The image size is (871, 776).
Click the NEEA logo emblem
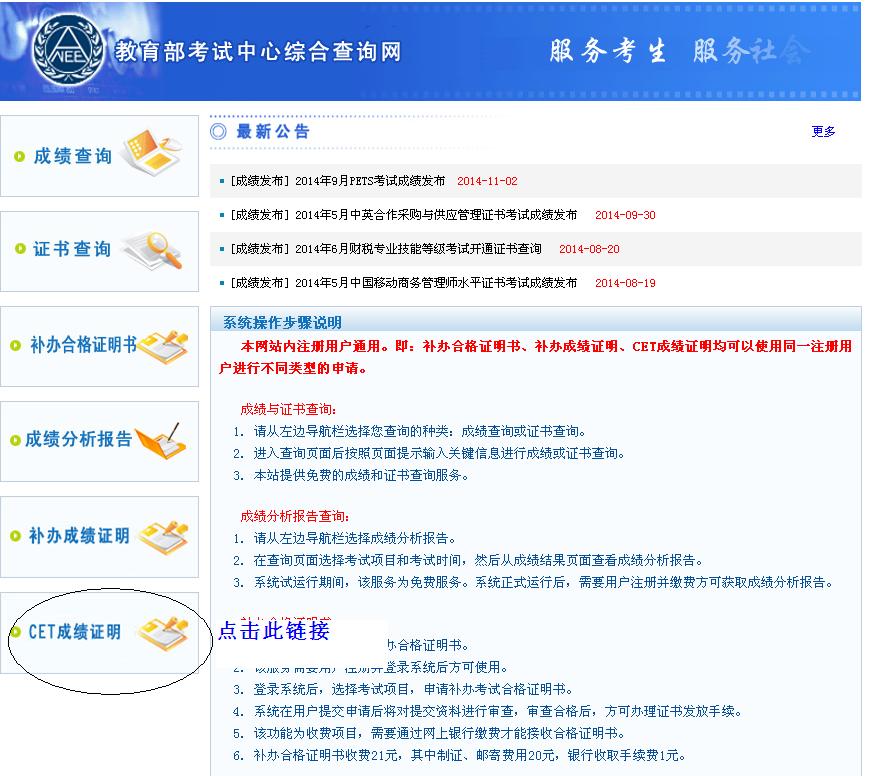point(68,50)
